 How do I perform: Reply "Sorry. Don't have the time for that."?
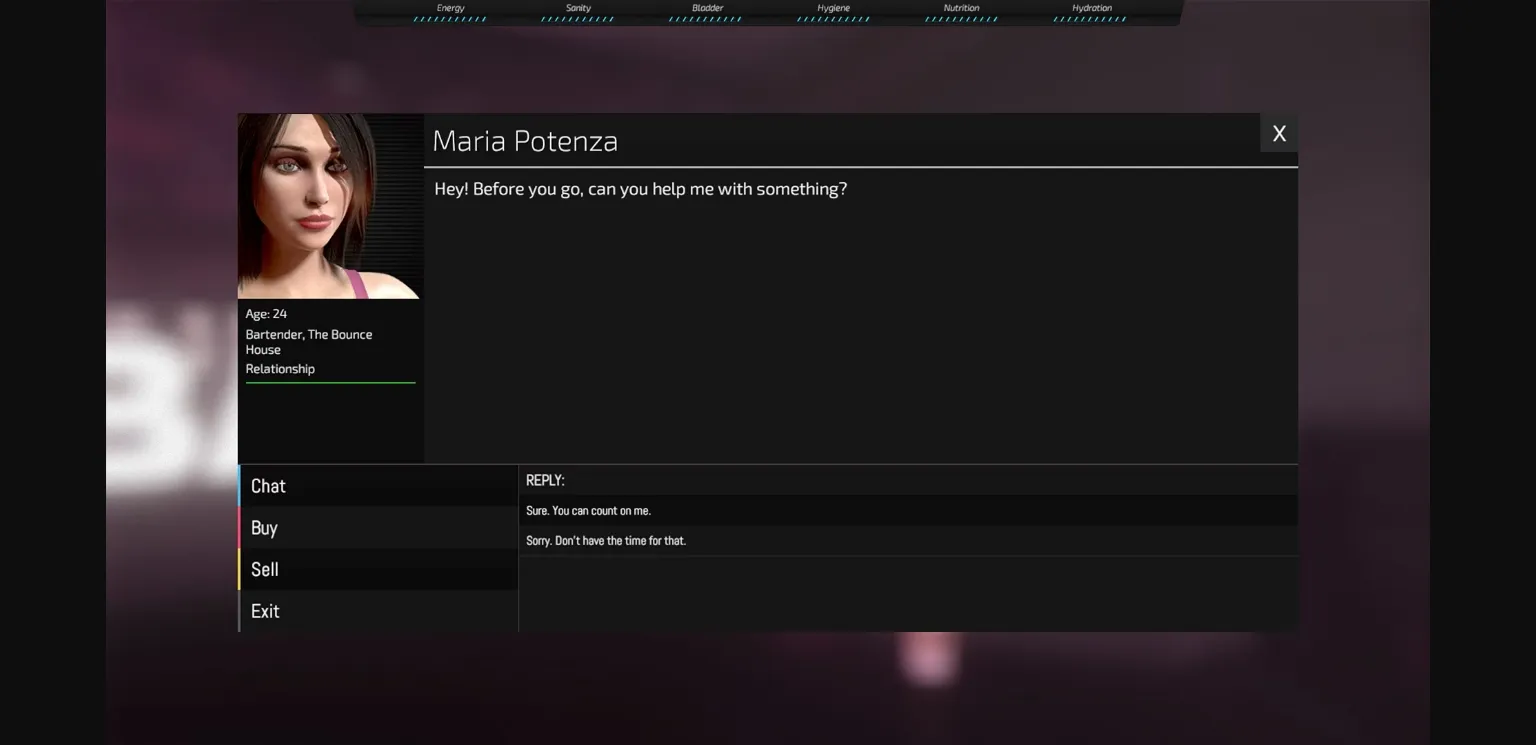[x=606, y=541]
